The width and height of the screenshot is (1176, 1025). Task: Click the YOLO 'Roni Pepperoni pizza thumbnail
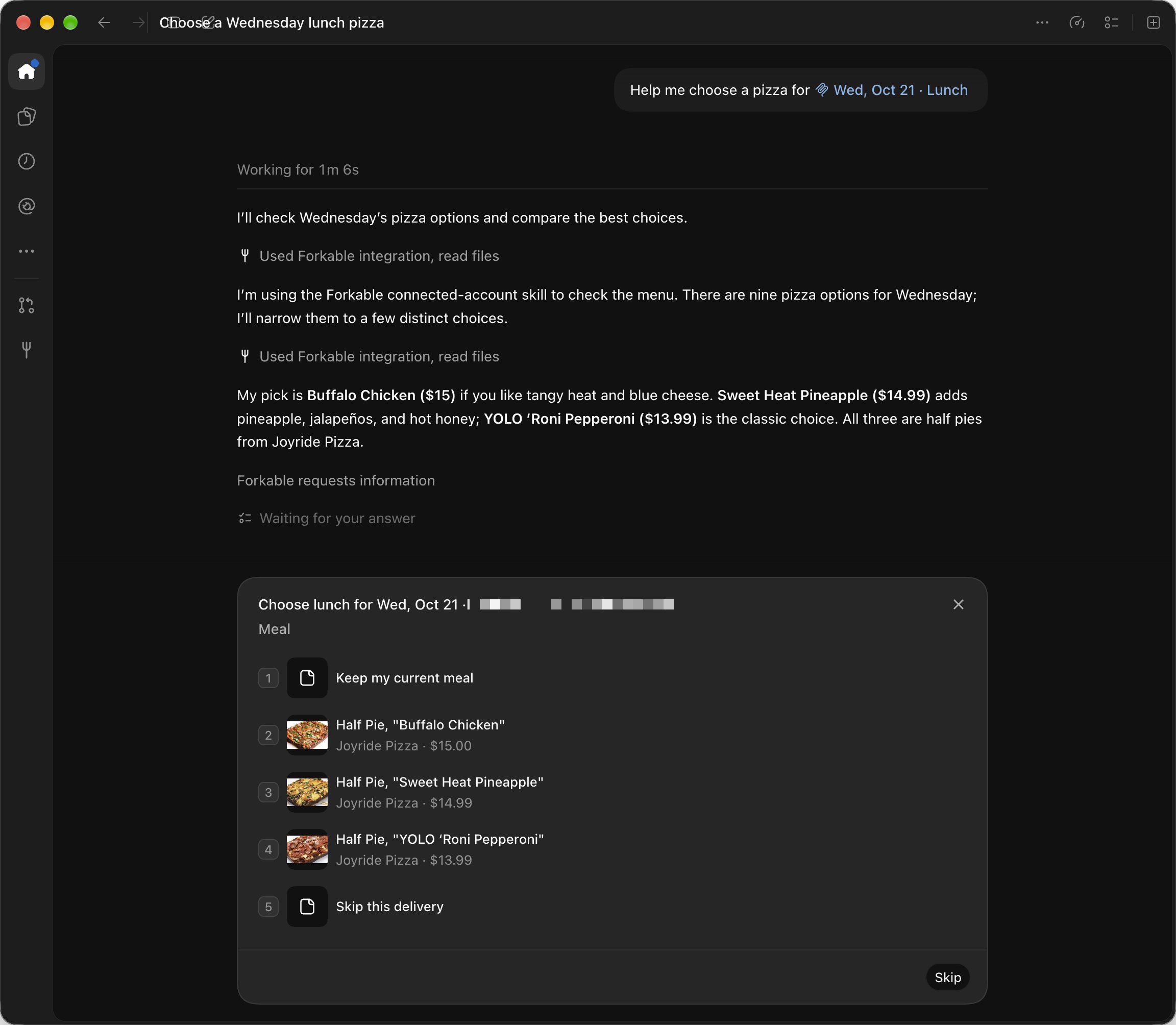pos(307,849)
